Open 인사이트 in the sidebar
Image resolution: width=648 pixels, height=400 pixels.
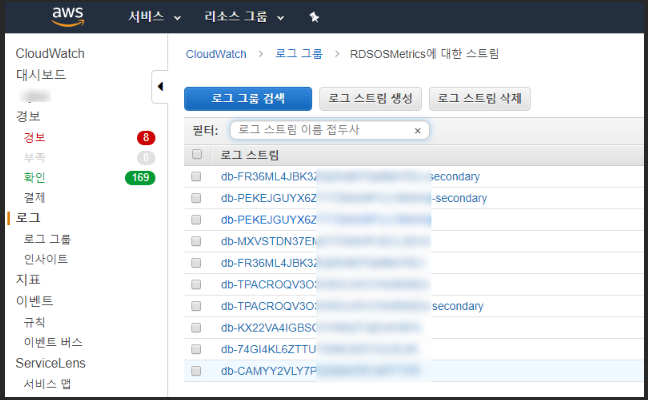click(45, 259)
